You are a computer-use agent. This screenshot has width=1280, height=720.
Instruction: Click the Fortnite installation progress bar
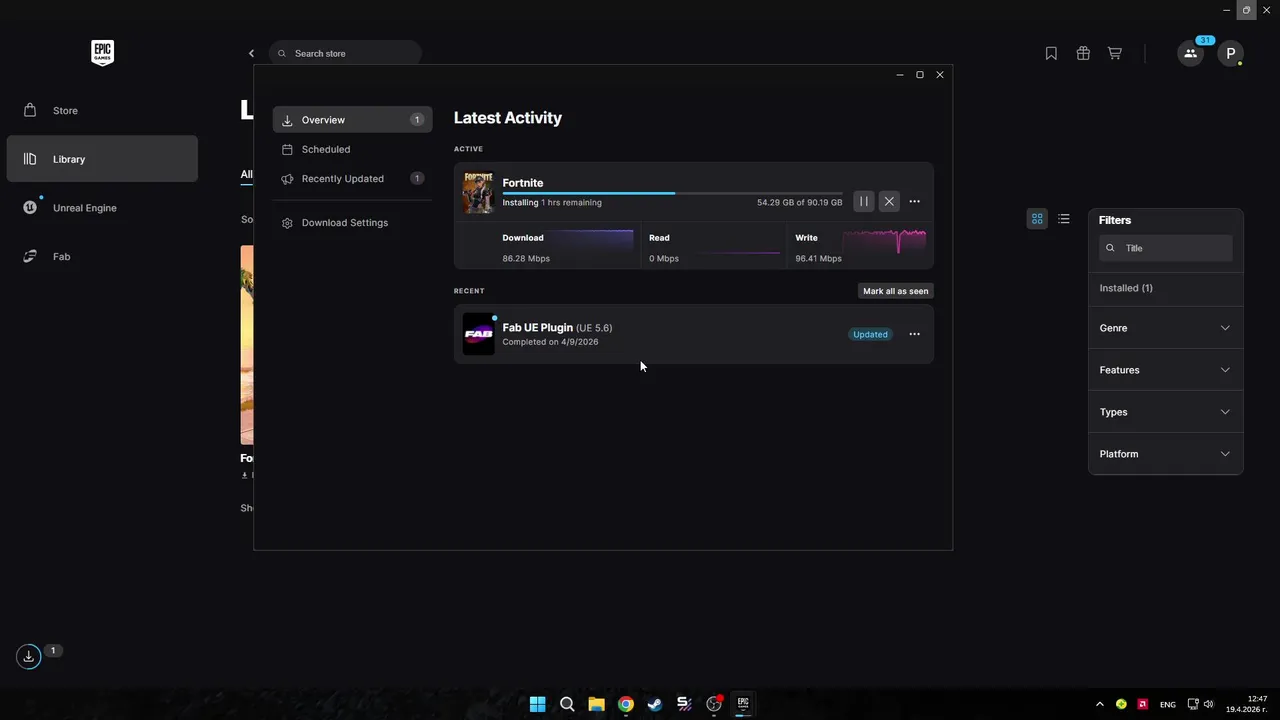(x=672, y=193)
